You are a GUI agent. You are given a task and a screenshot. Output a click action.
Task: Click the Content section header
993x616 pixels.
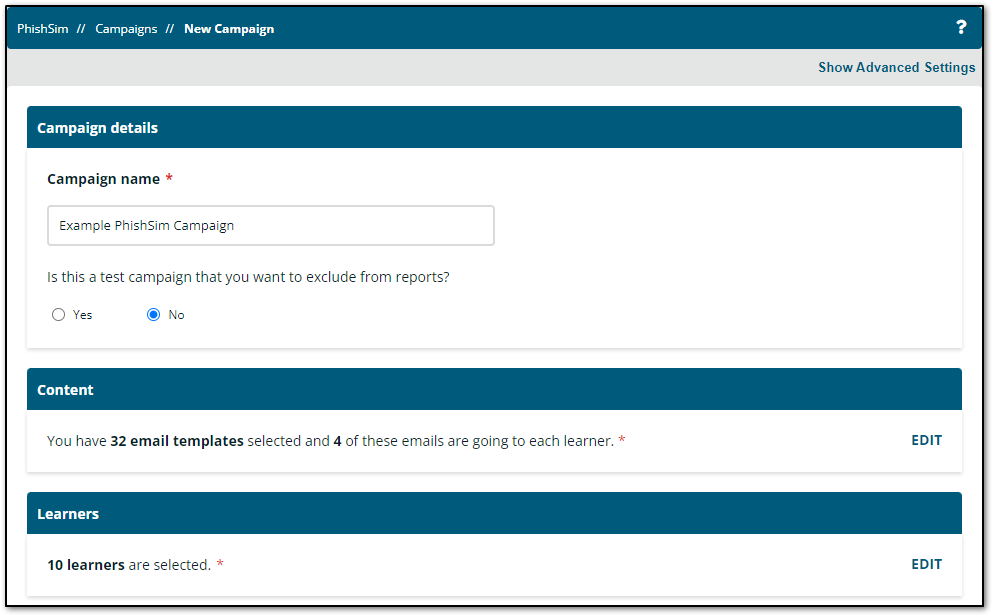pyautogui.click(x=65, y=390)
